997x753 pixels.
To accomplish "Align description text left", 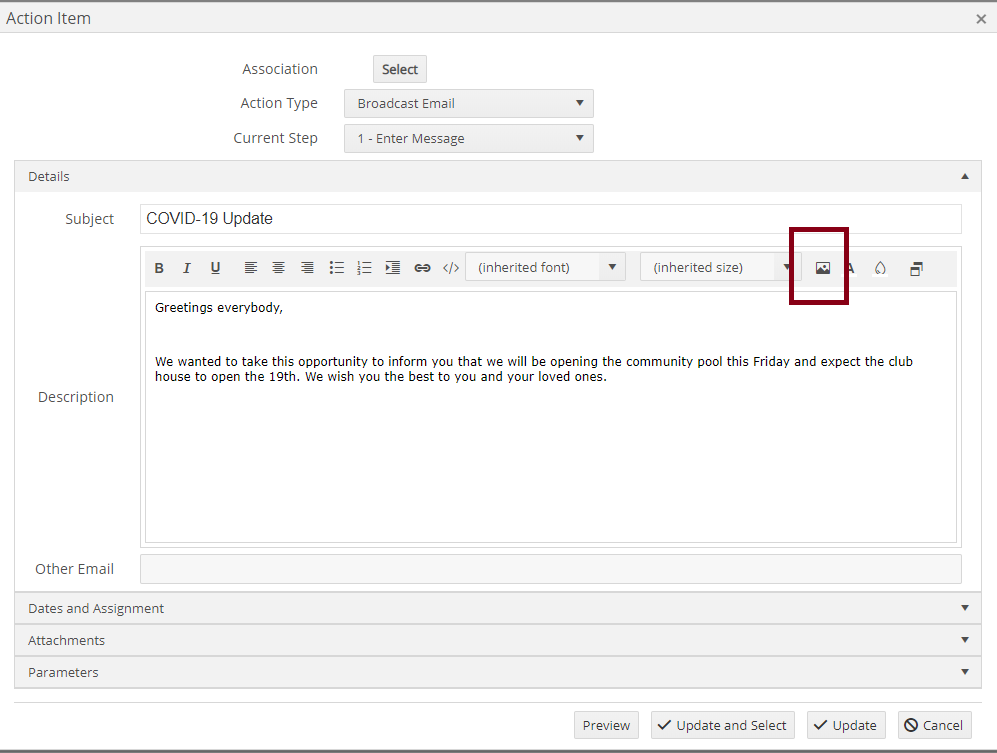I will pyautogui.click(x=251, y=268).
